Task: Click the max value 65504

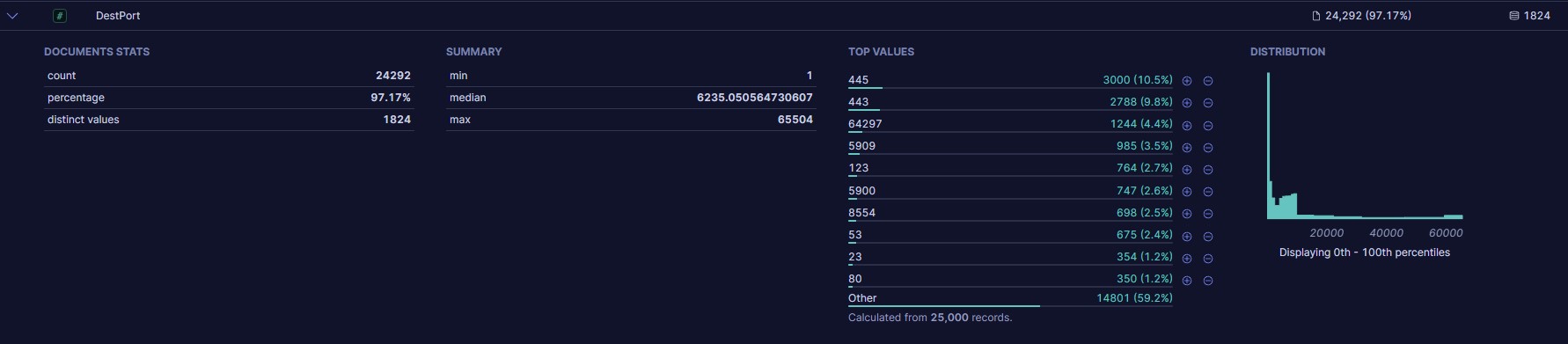Action: [x=795, y=120]
